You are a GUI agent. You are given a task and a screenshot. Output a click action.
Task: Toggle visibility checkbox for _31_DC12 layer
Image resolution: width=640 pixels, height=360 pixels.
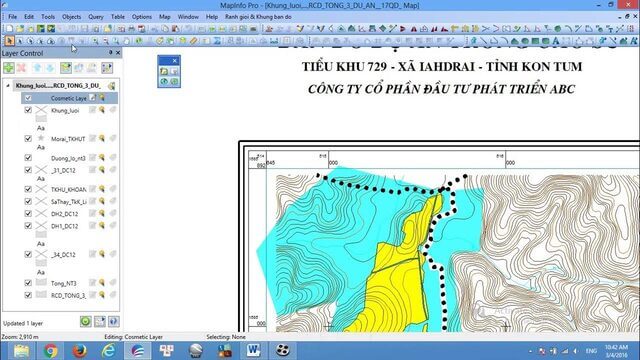click(28, 170)
